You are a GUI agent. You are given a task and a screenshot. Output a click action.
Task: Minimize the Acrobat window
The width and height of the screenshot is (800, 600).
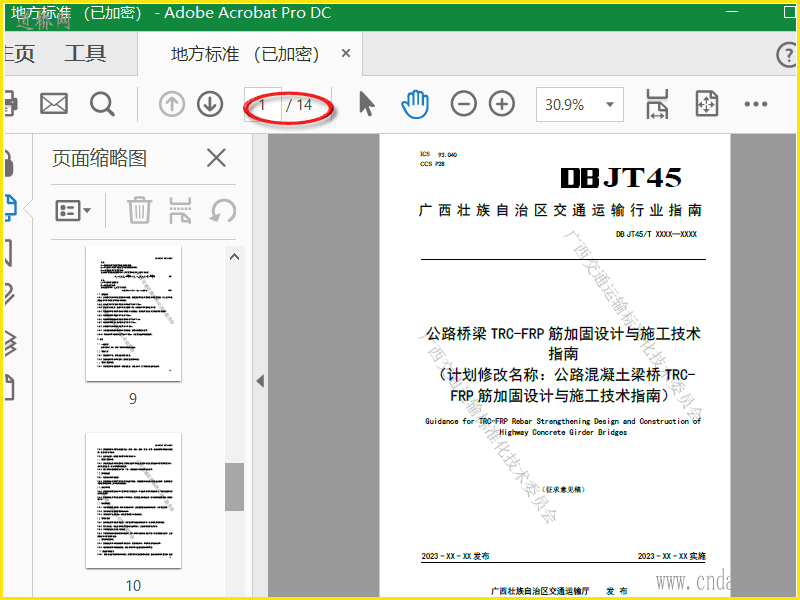pyautogui.click(x=732, y=11)
